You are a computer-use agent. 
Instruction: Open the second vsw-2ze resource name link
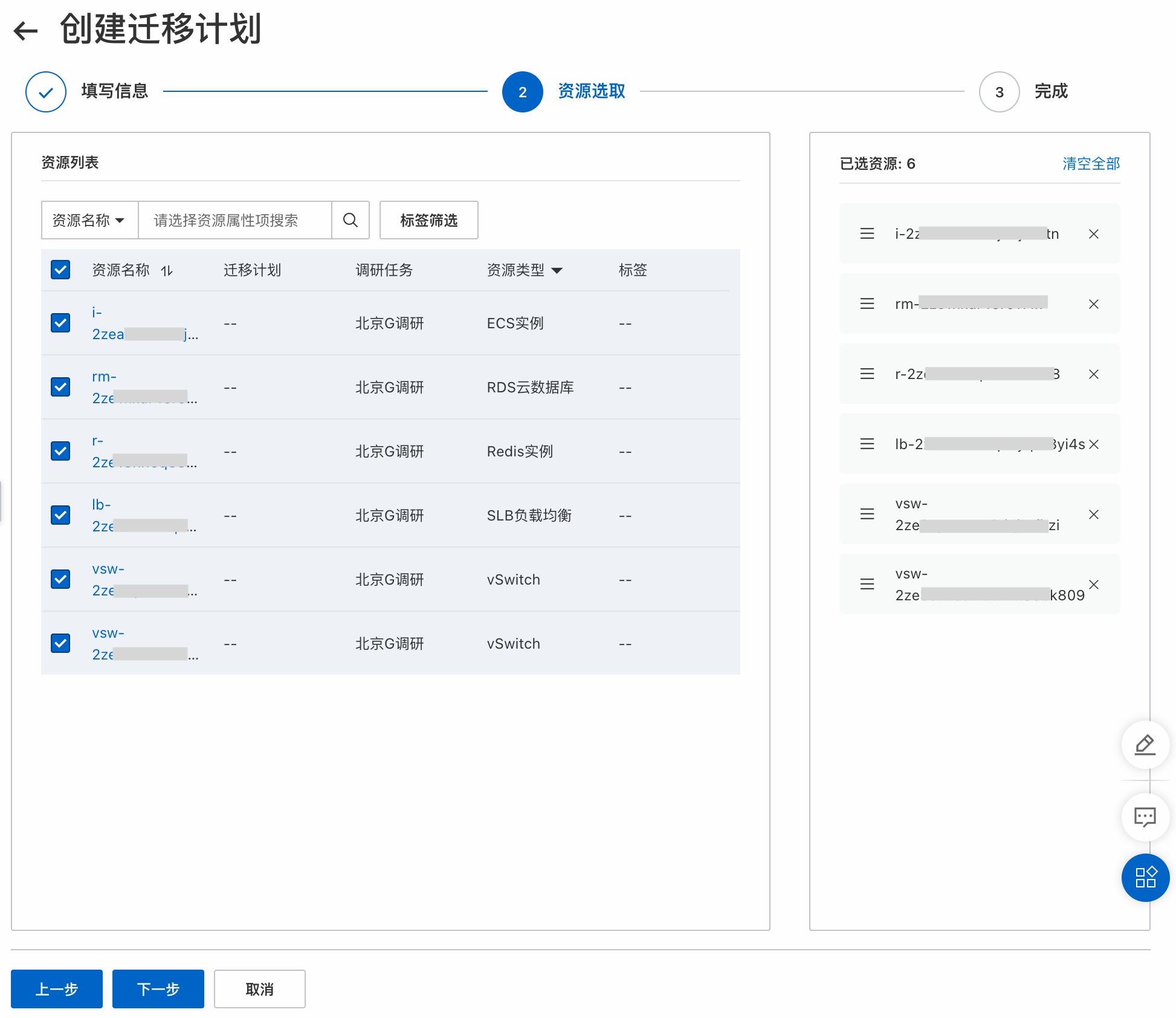145,644
